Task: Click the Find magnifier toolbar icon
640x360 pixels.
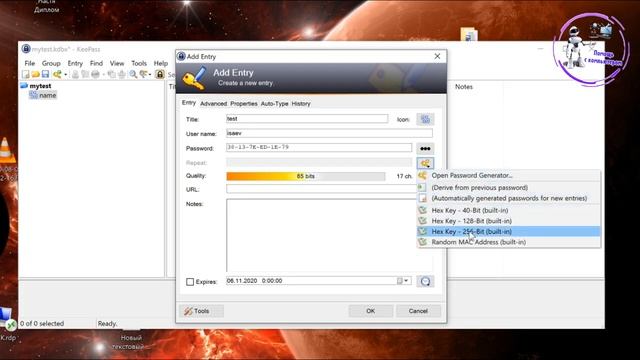Action: pyautogui.click(x=133, y=74)
